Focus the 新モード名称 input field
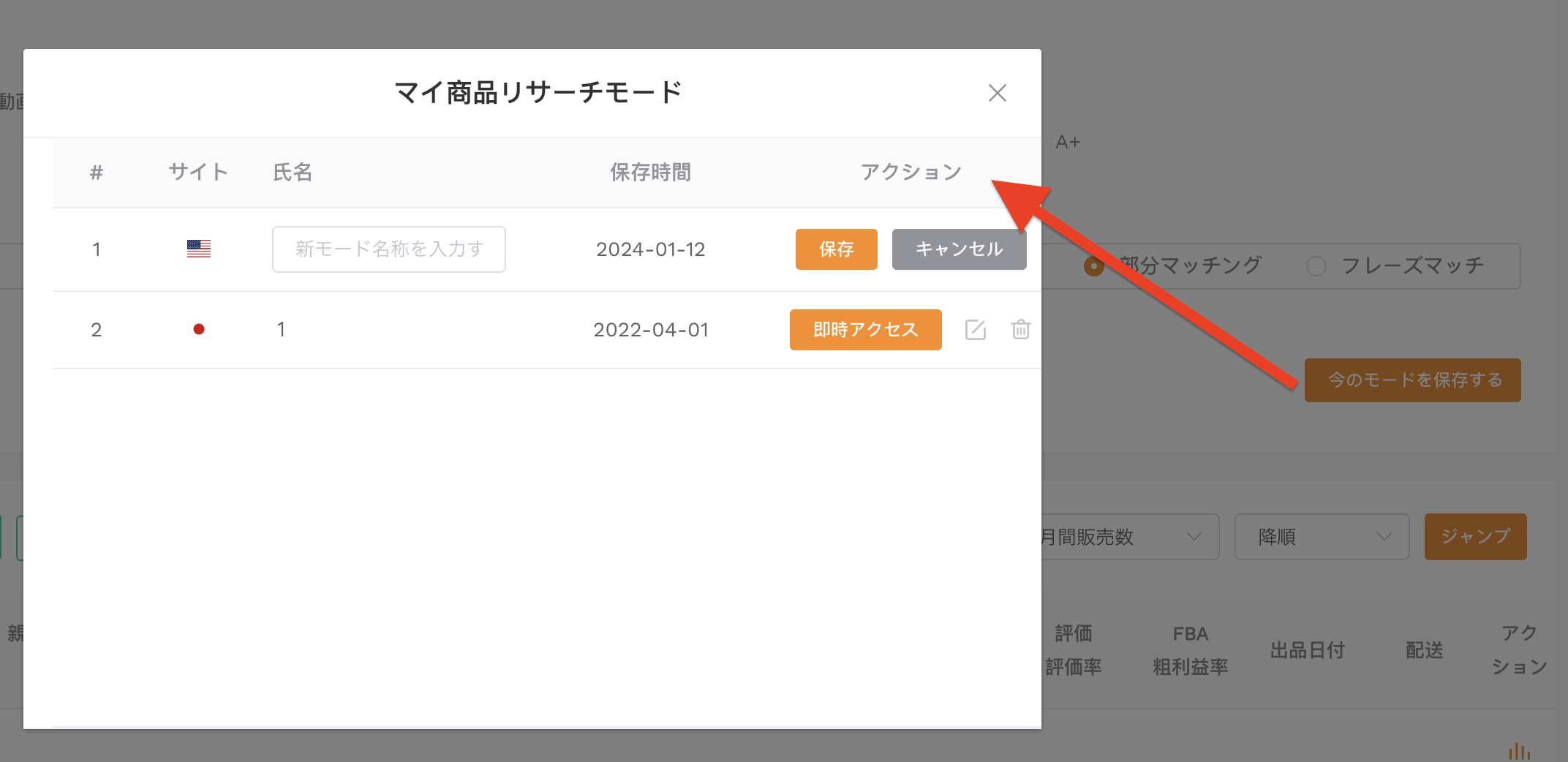This screenshot has height=762, width=1568. tap(389, 249)
